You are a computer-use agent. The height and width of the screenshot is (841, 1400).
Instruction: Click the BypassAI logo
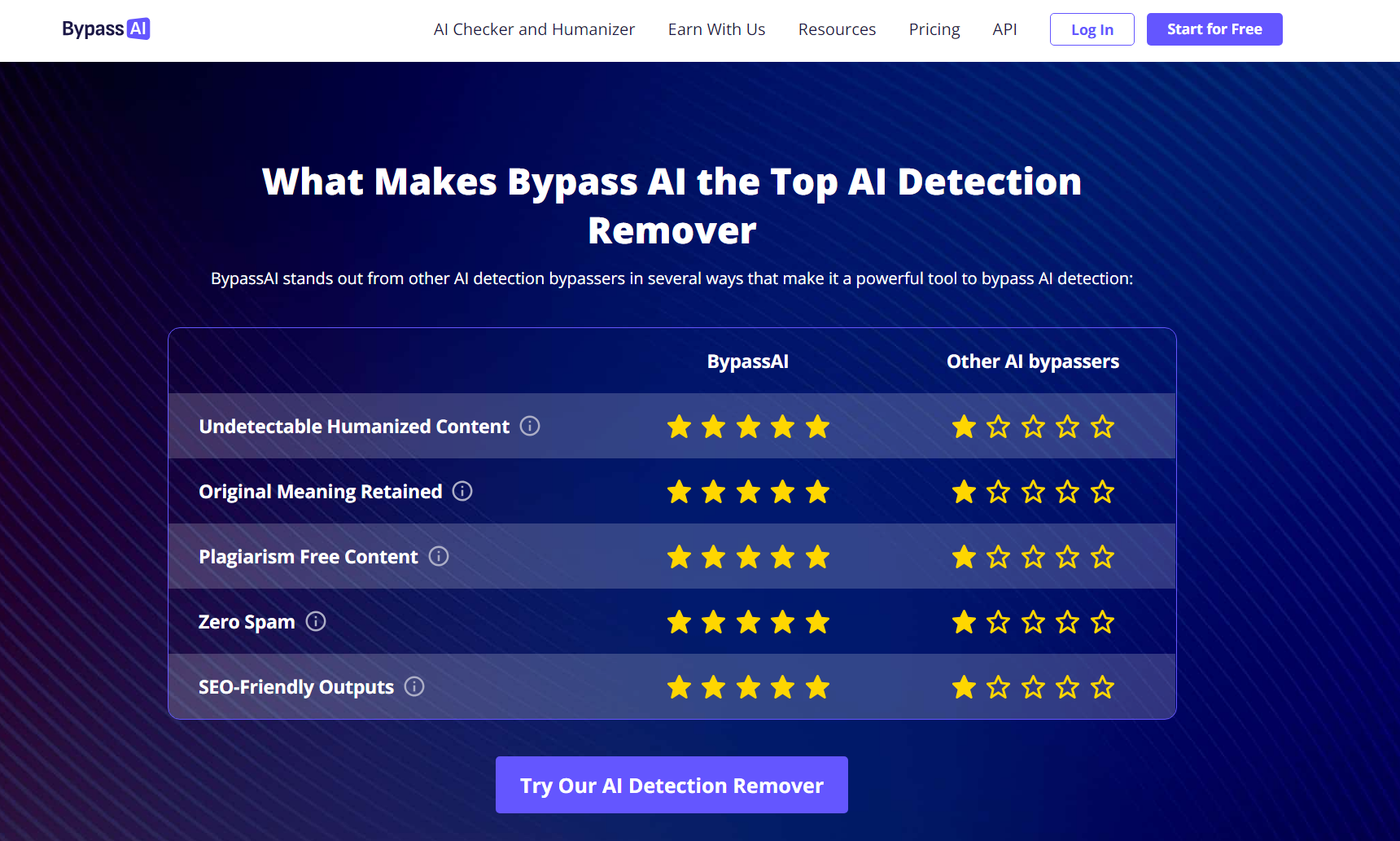[x=106, y=29]
